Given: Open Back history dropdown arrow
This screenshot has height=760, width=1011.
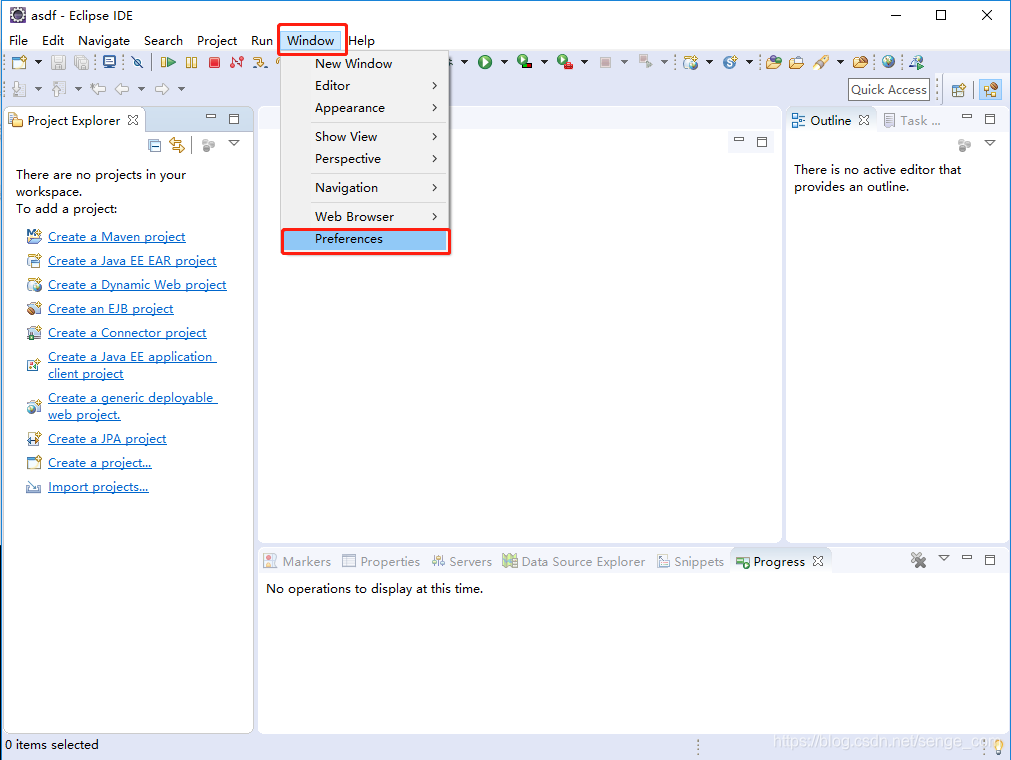Looking at the screenshot, I should click(x=141, y=89).
